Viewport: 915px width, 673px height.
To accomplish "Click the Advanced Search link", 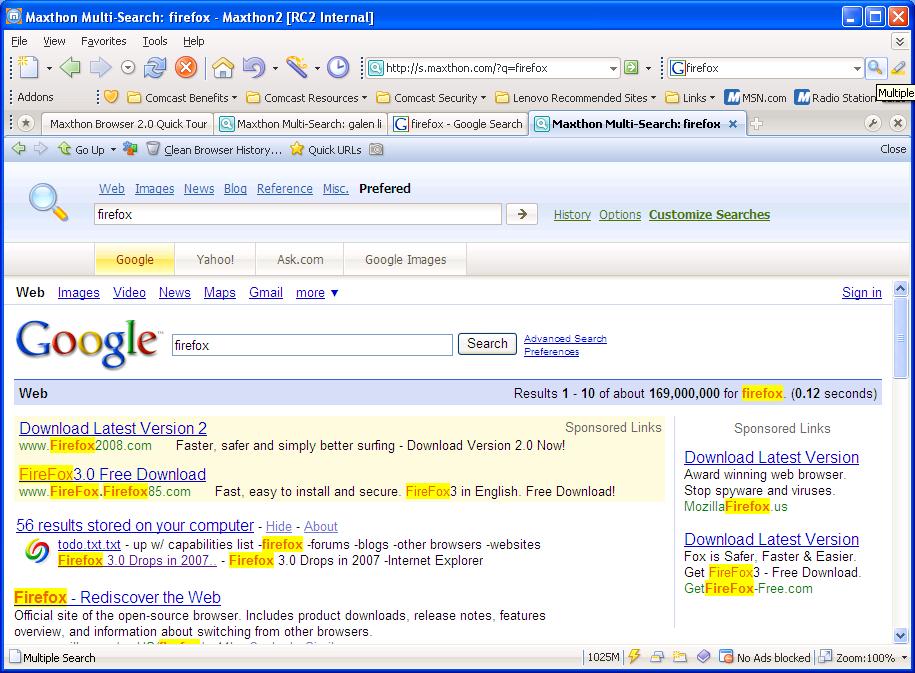I will tap(565, 339).
